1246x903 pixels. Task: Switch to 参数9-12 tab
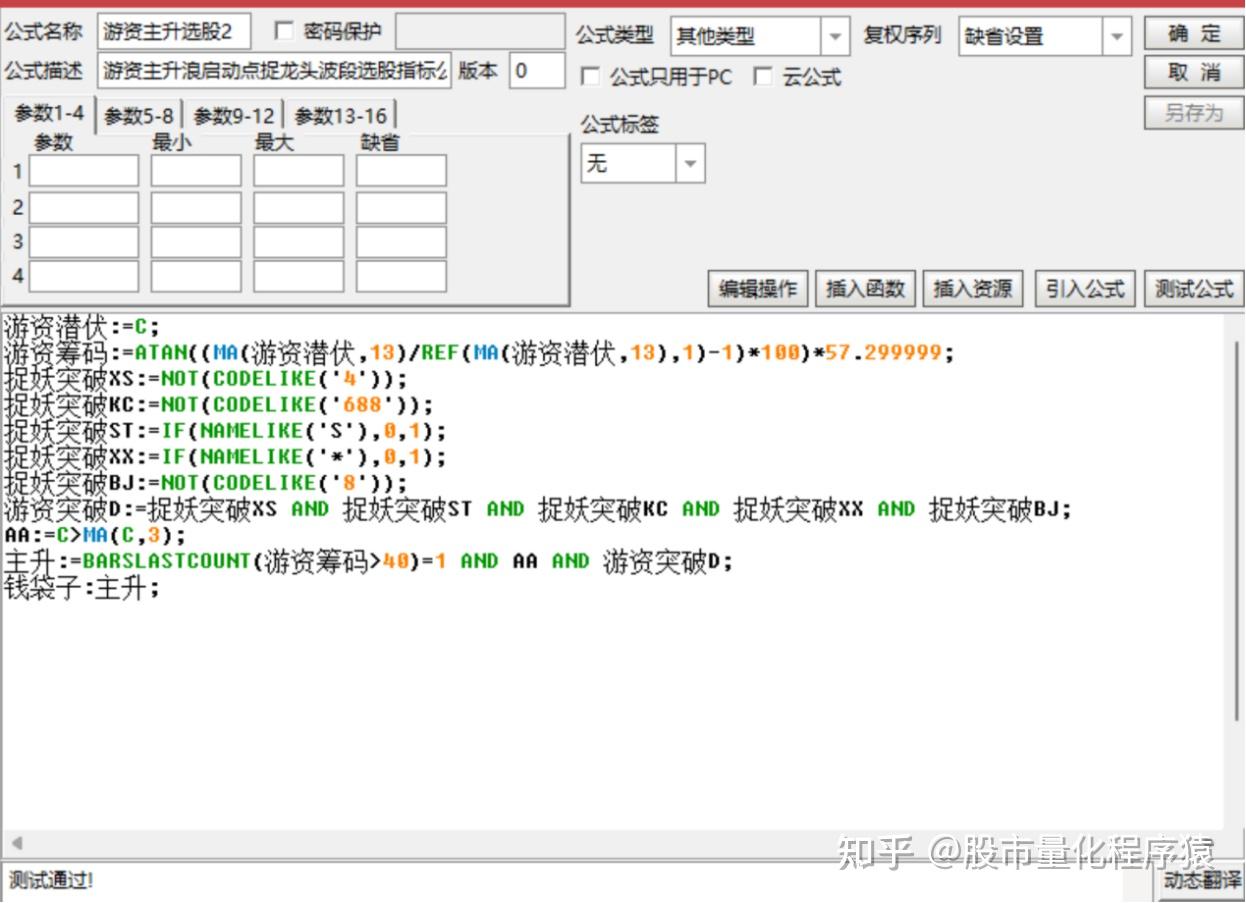click(234, 116)
